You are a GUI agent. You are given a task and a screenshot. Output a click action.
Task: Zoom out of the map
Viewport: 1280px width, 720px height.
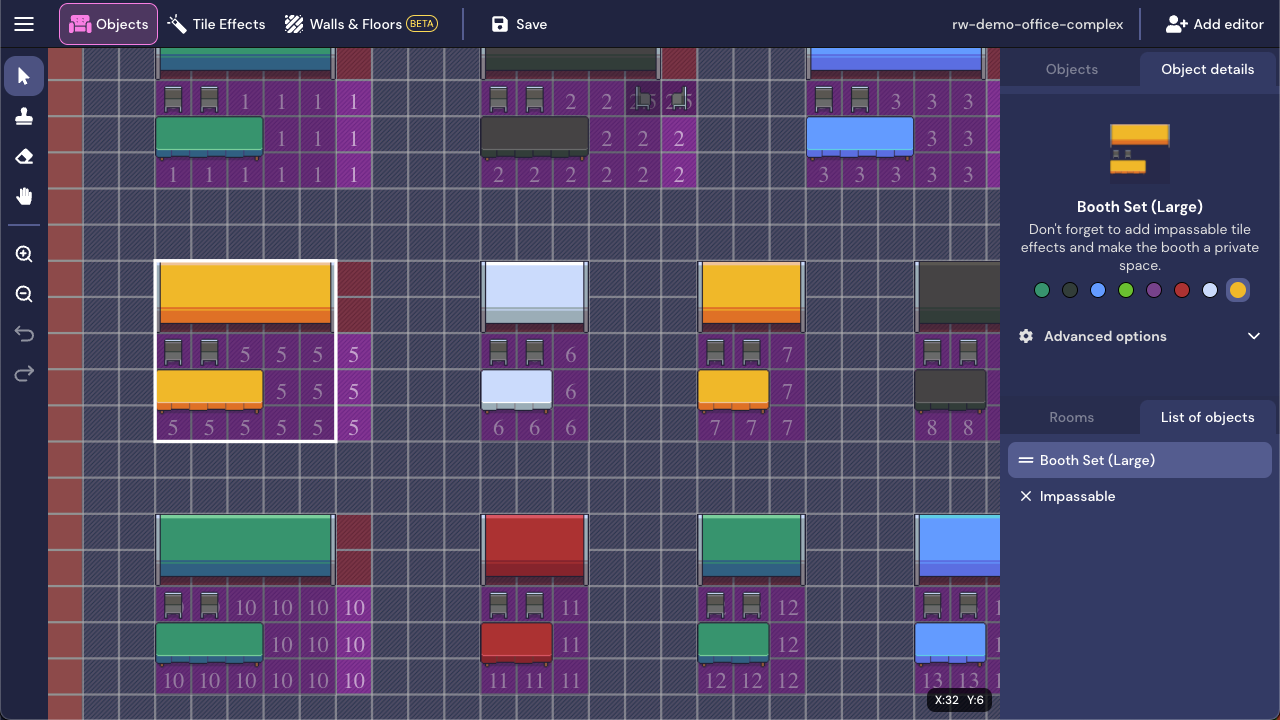tap(24, 294)
